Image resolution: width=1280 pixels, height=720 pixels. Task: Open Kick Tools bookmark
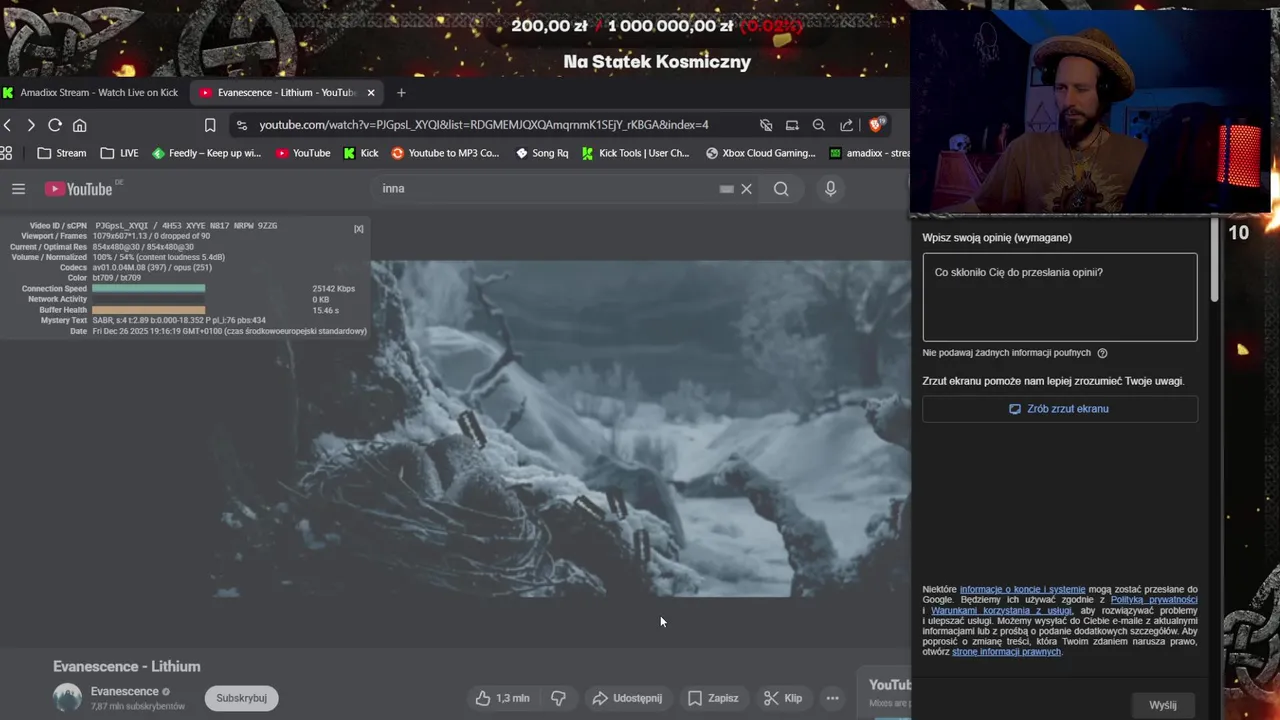coord(635,153)
